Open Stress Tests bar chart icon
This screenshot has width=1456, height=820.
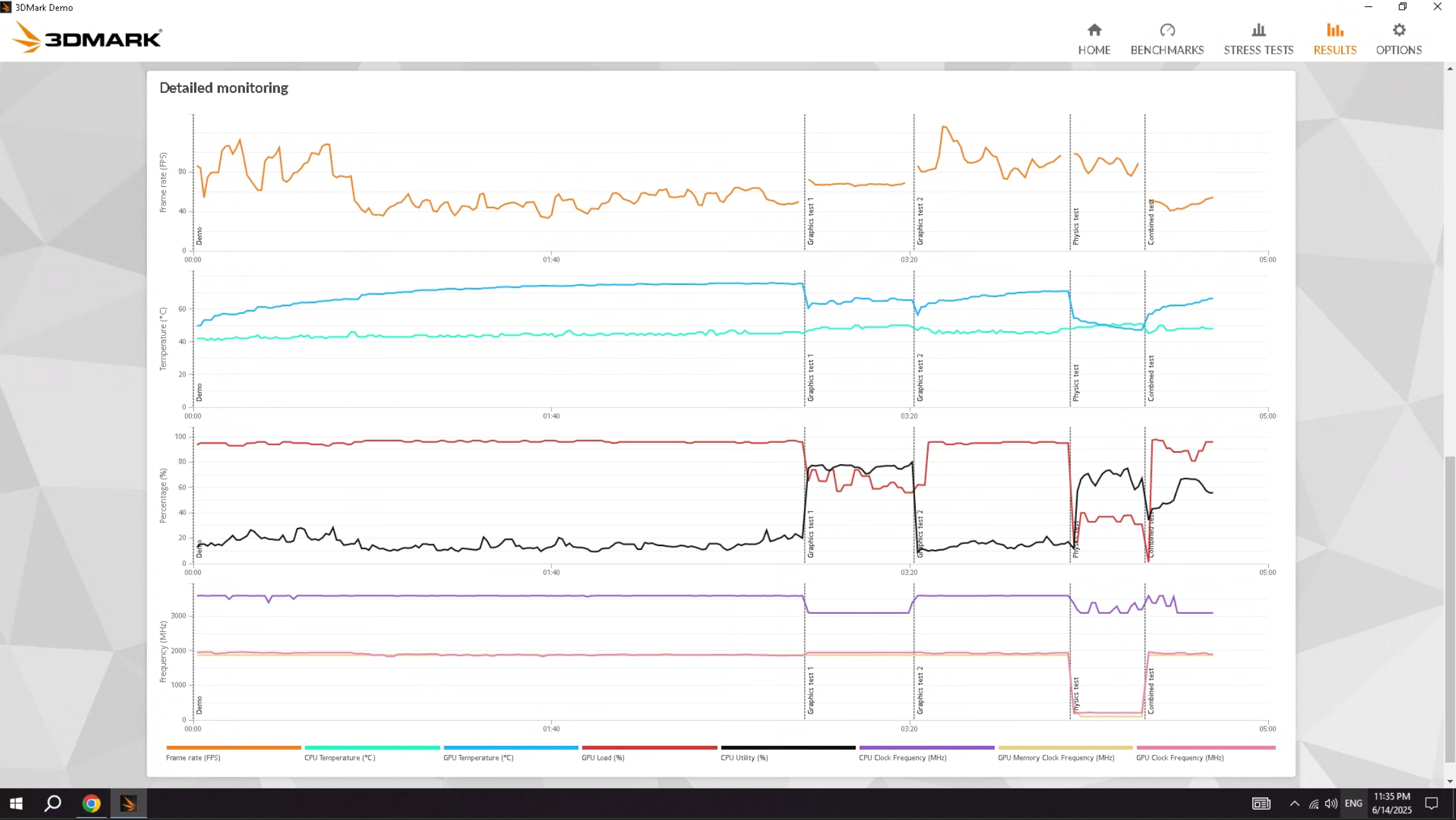[1258, 30]
